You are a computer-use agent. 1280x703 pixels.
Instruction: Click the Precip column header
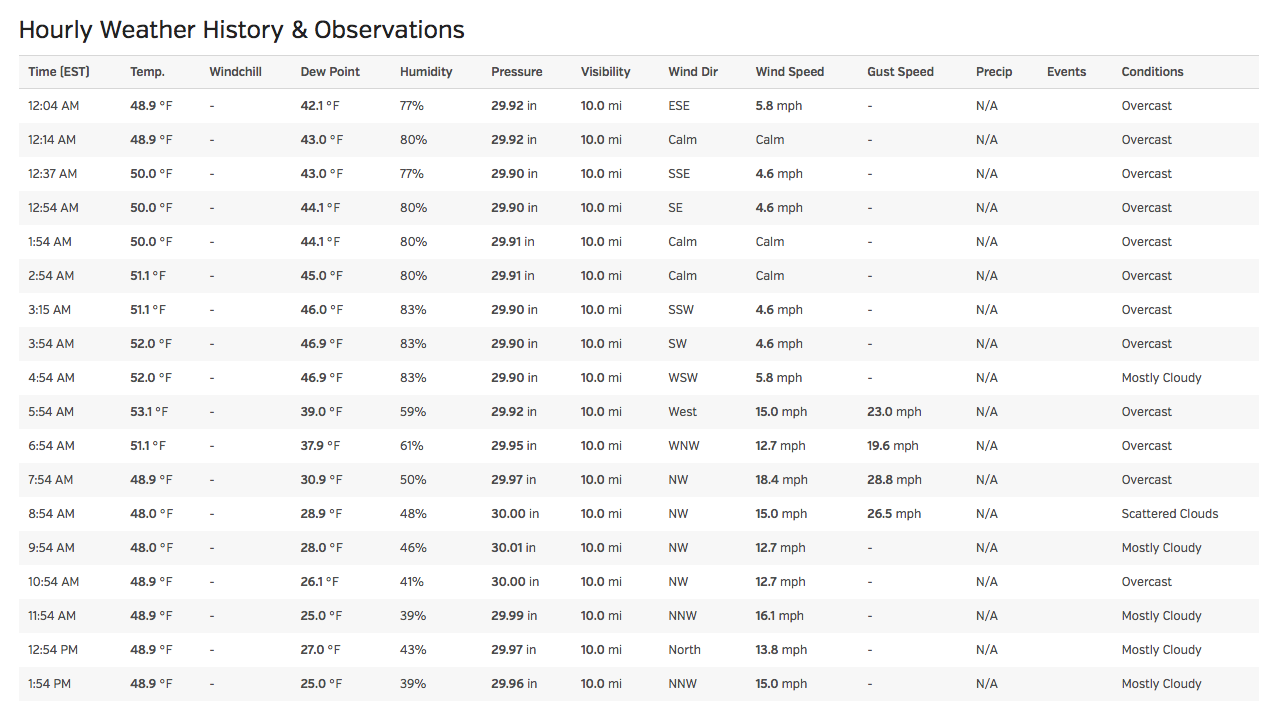pos(994,72)
